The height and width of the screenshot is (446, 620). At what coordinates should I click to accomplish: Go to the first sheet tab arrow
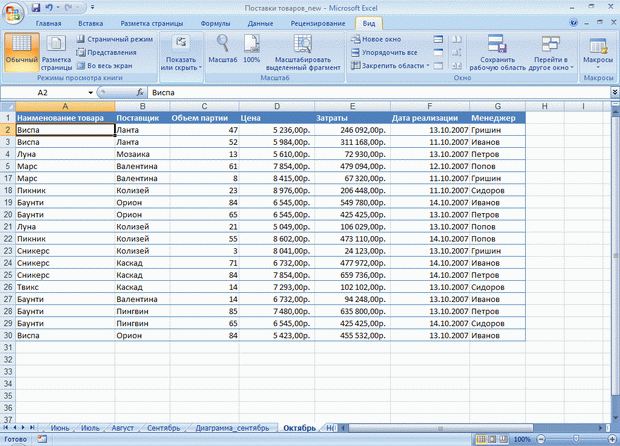pyautogui.click(x=6, y=427)
